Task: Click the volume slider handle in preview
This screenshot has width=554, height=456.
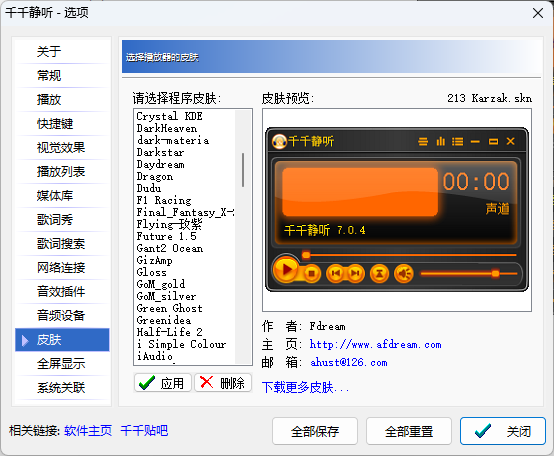Action: [495, 273]
